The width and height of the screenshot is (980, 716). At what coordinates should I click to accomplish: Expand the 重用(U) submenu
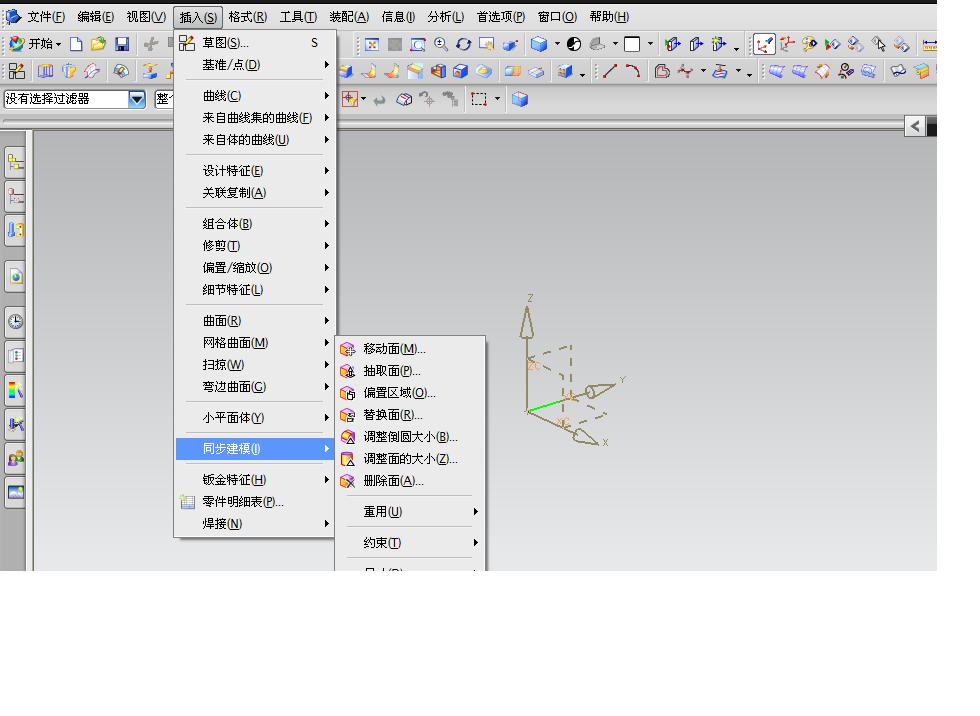tap(411, 512)
